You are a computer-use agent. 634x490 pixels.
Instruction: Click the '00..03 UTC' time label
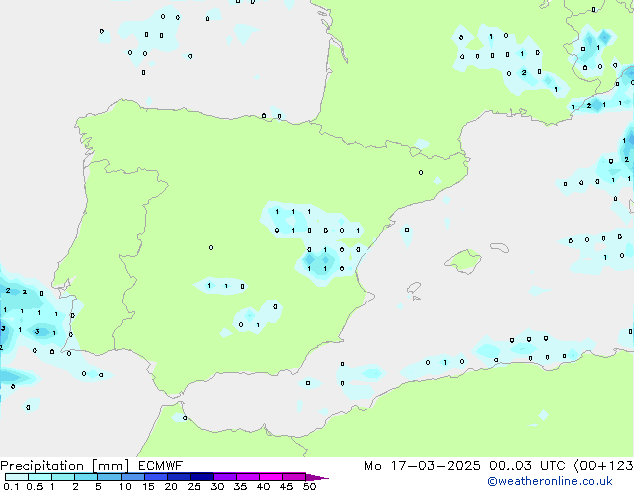click(527, 466)
